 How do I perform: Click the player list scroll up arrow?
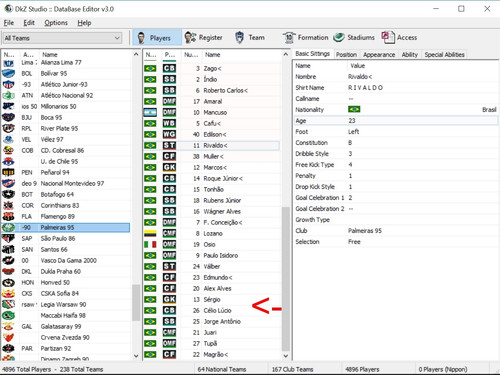click(x=286, y=54)
